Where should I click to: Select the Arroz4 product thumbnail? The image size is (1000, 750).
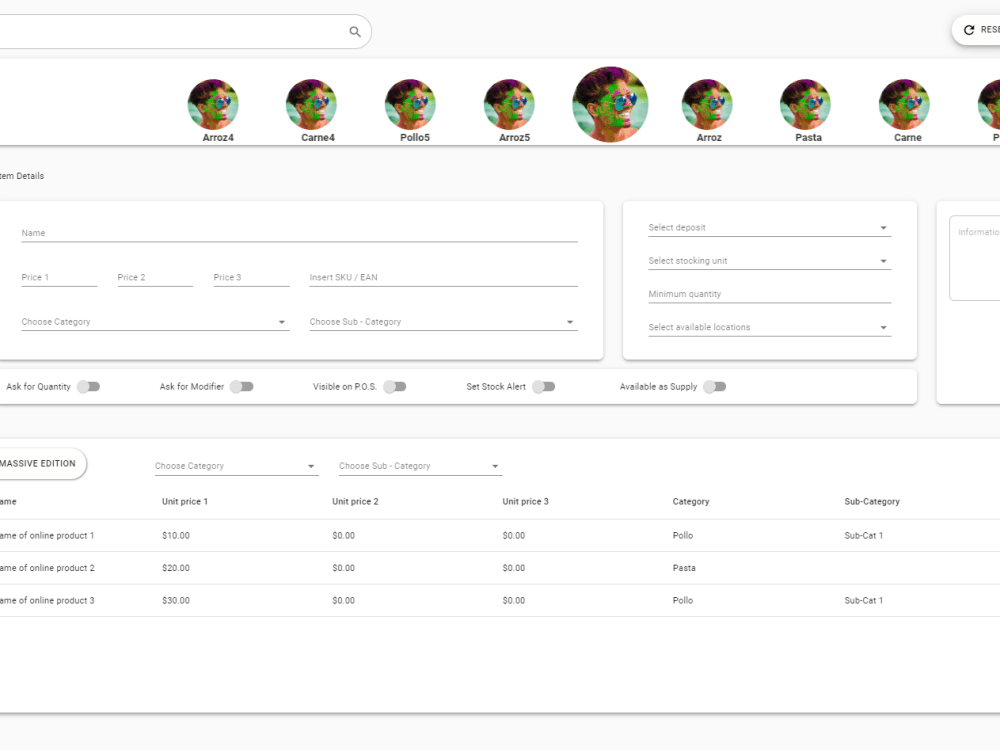213,104
